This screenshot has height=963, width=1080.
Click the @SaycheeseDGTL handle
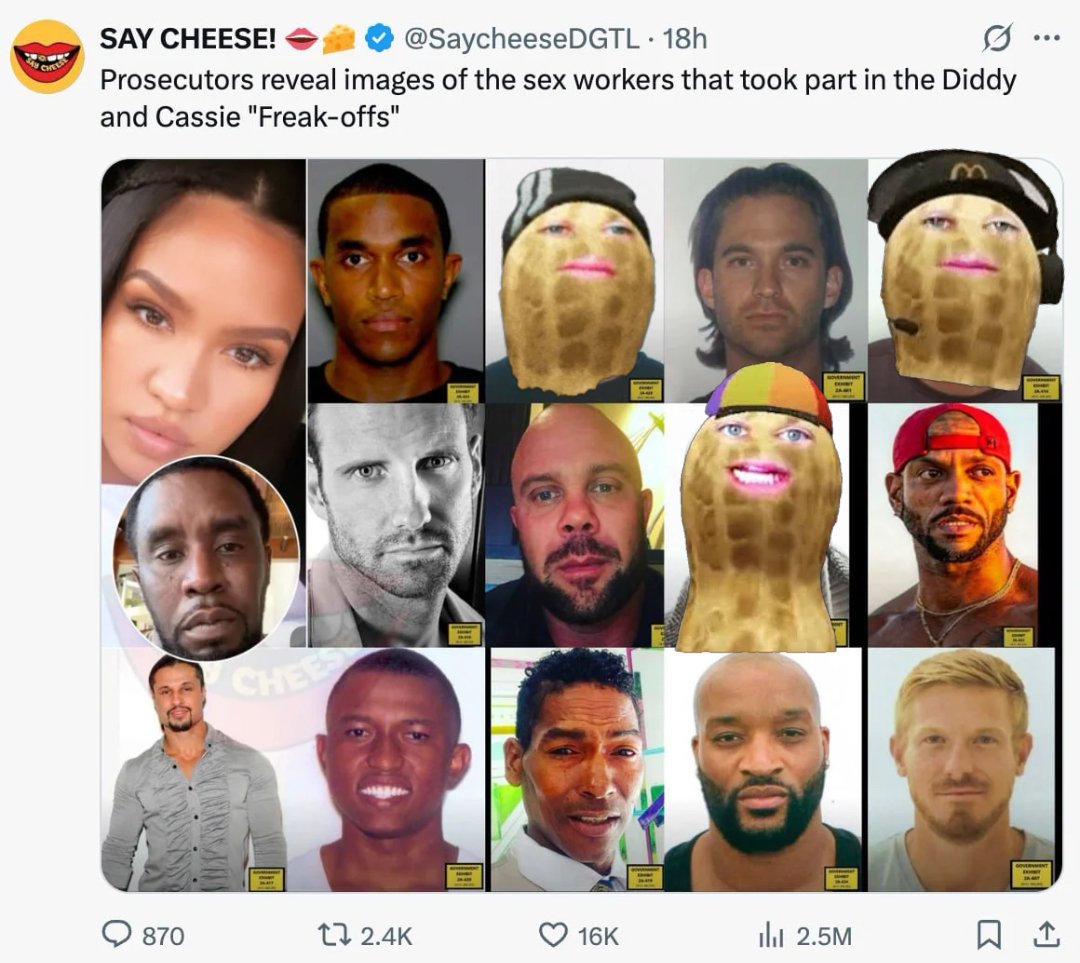pos(520,39)
